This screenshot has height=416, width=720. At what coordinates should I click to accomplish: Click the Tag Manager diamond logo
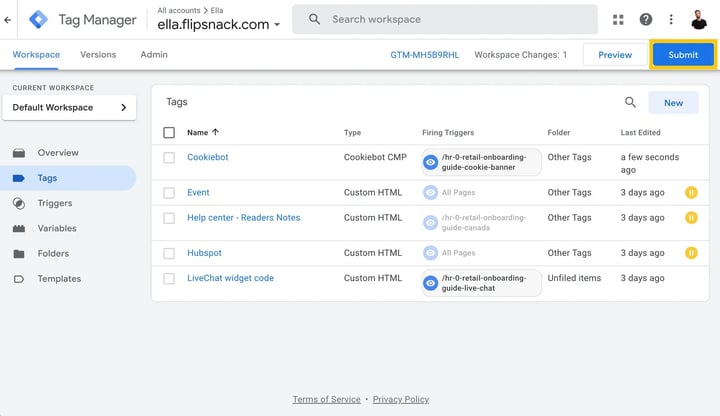pyautogui.click(x=38, y=20)
